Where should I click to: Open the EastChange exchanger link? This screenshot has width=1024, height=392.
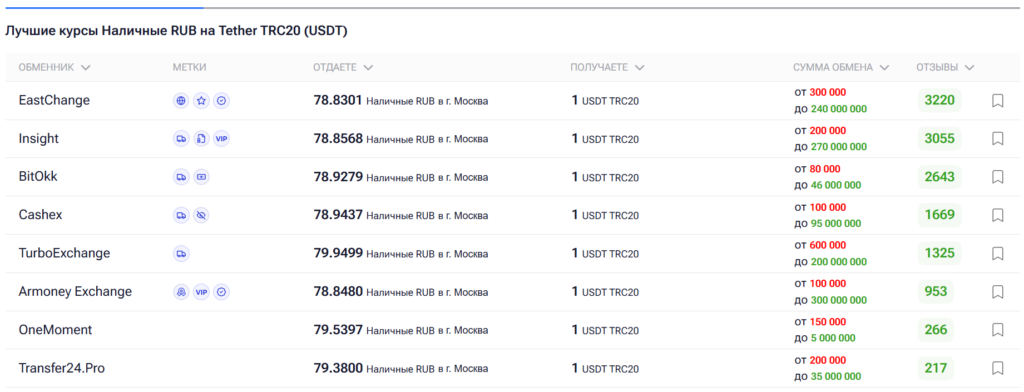(x=54, y=101)
